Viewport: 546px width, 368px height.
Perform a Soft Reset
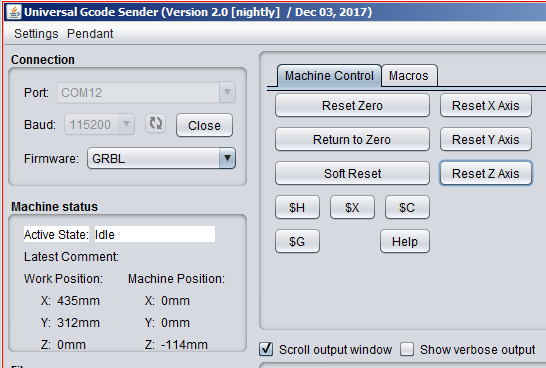pos(352,173)
